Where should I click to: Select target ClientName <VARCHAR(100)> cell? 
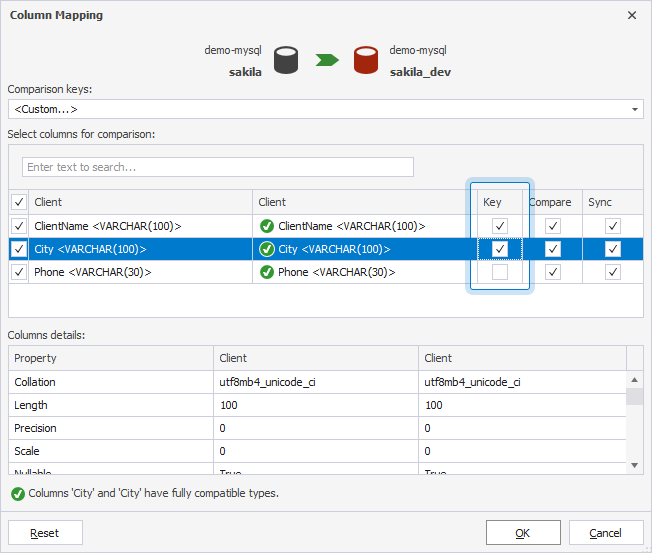point(365,226)
